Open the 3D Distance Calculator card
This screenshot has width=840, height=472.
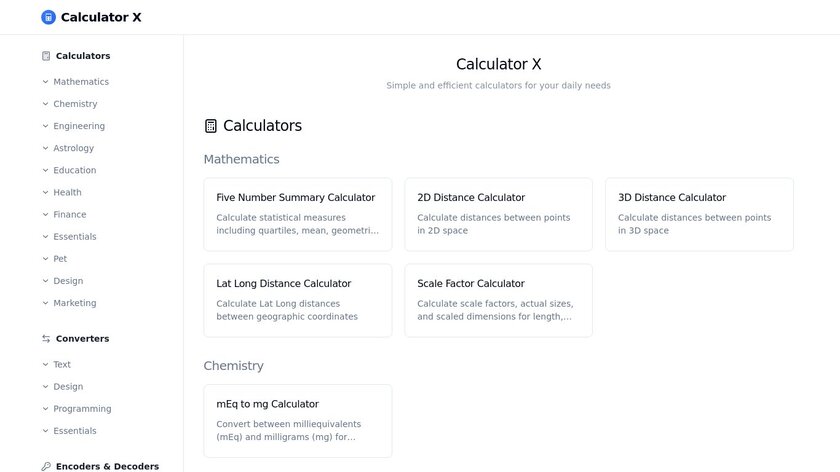(699, 214)
